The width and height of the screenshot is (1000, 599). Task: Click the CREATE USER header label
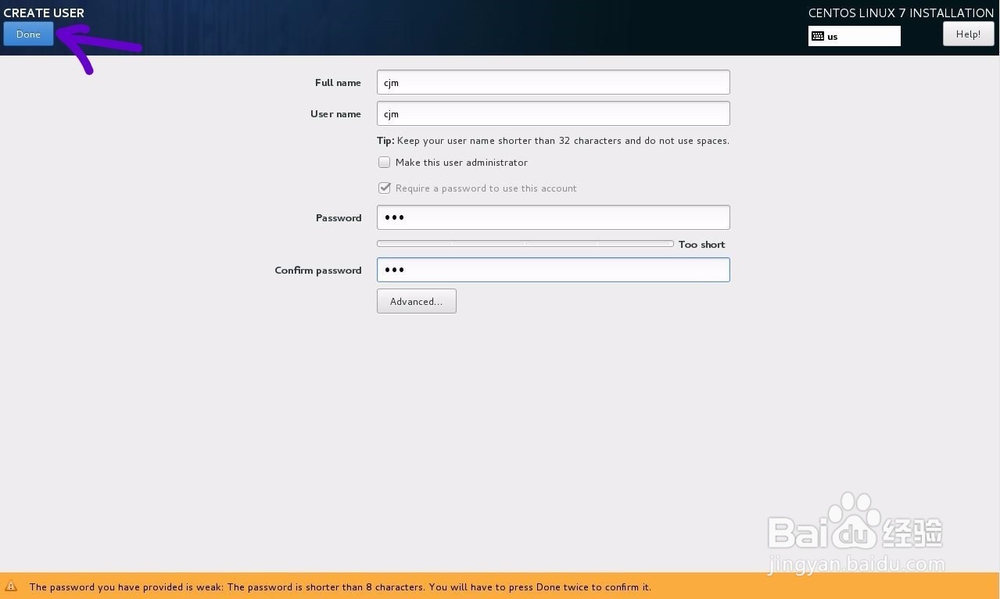[42, 12]
